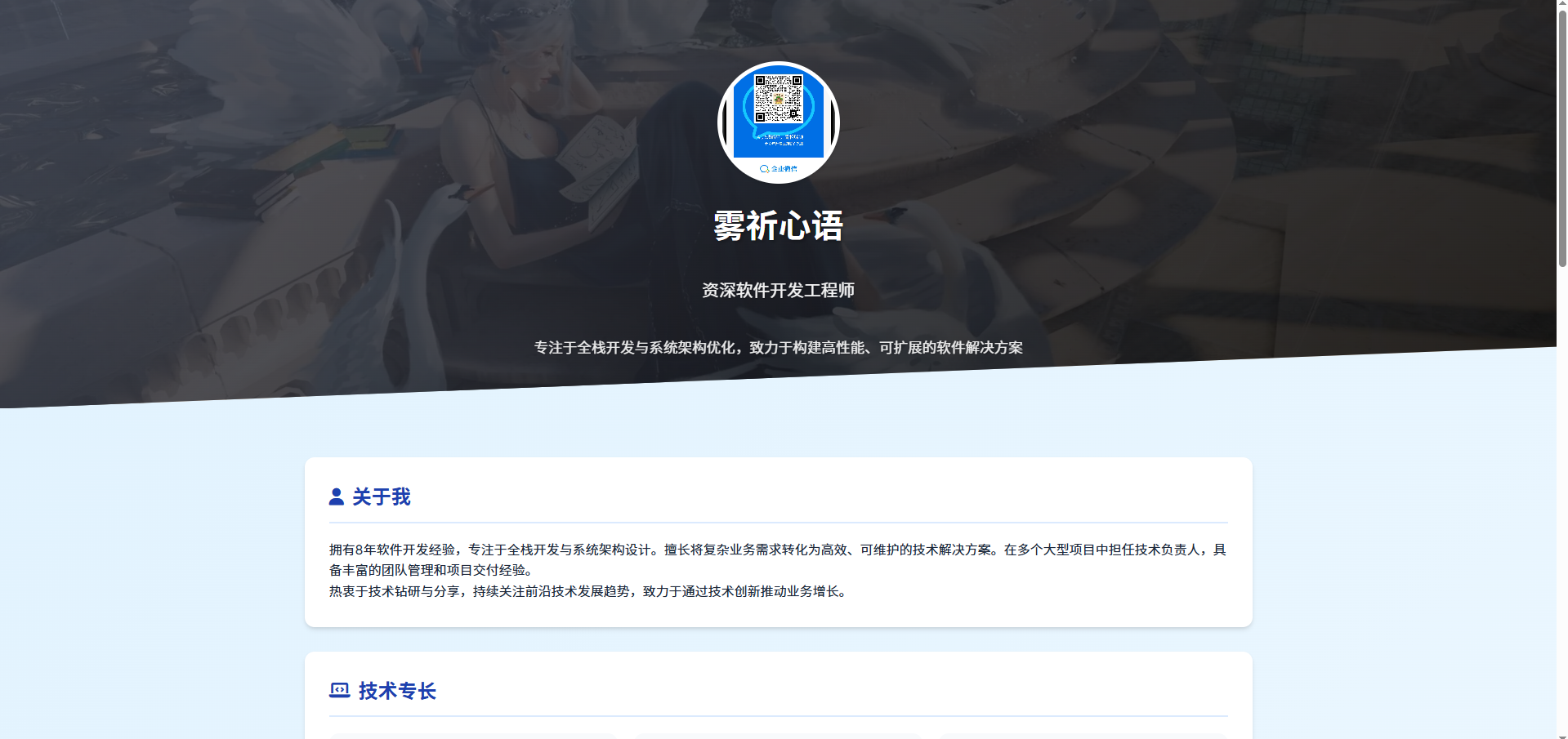Click the tagline starting with 专注于全栈开发
The height and width of the screenshot is (739, 1568).
[778, 348]
